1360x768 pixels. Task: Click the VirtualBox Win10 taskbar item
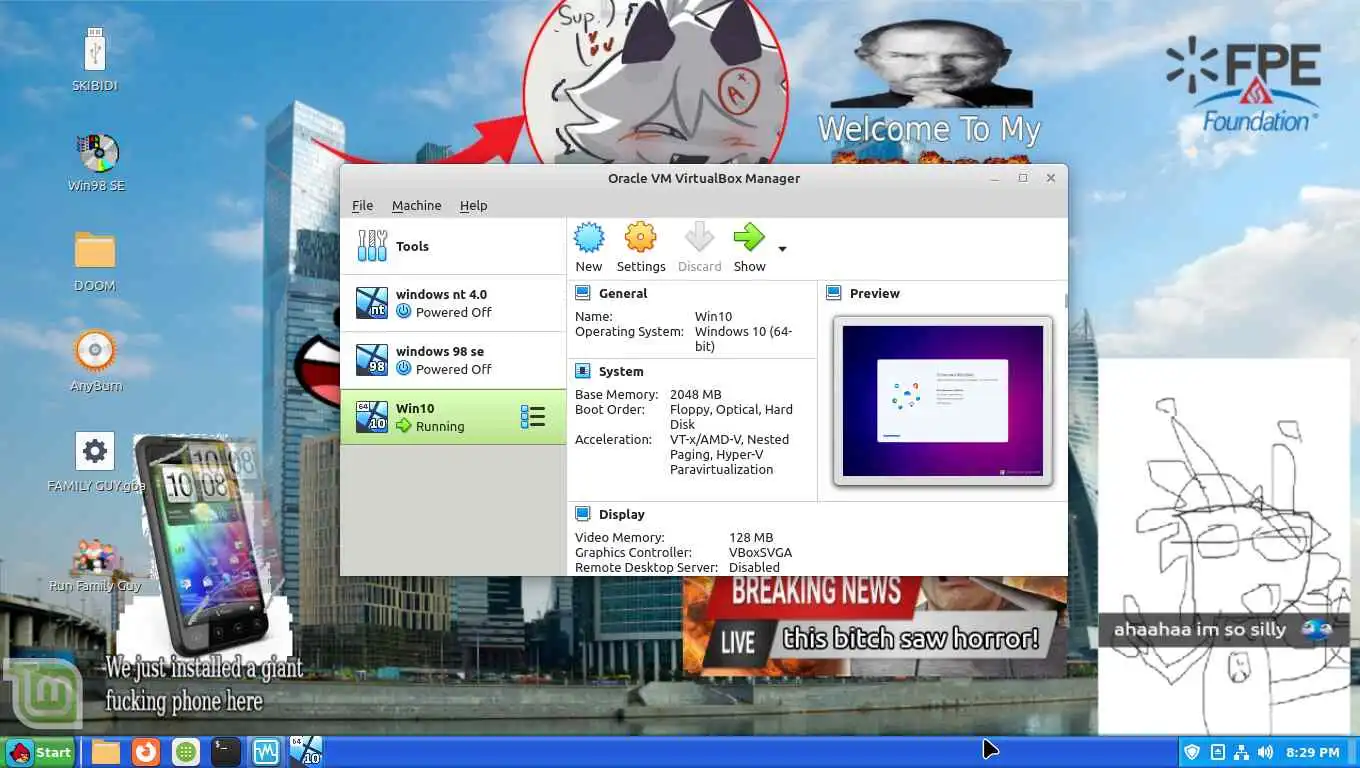click(x=306, y=751)
